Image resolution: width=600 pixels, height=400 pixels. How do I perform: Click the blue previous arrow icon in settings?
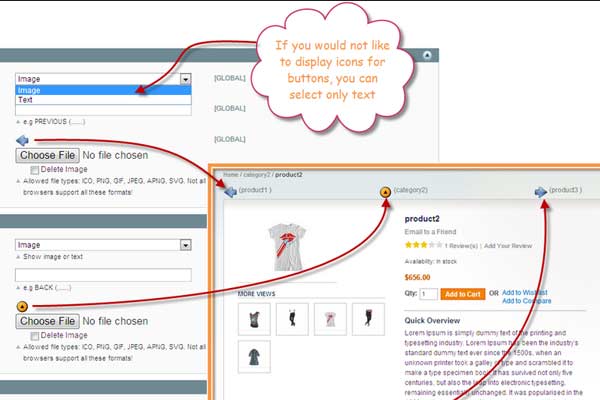(x=22, y=140)
